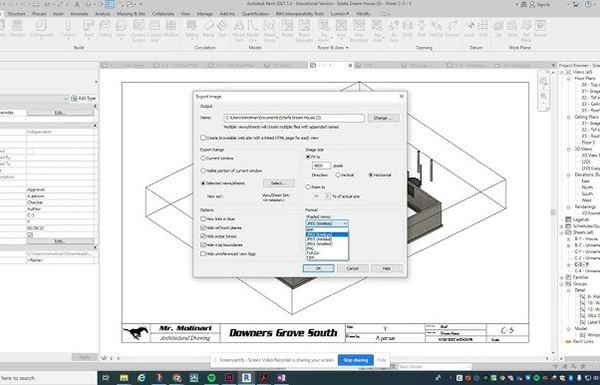Select the Window tool in ribbon
The height and width of the screenshot is (385, 600).
pyautogui.click(x=17, y=29)
